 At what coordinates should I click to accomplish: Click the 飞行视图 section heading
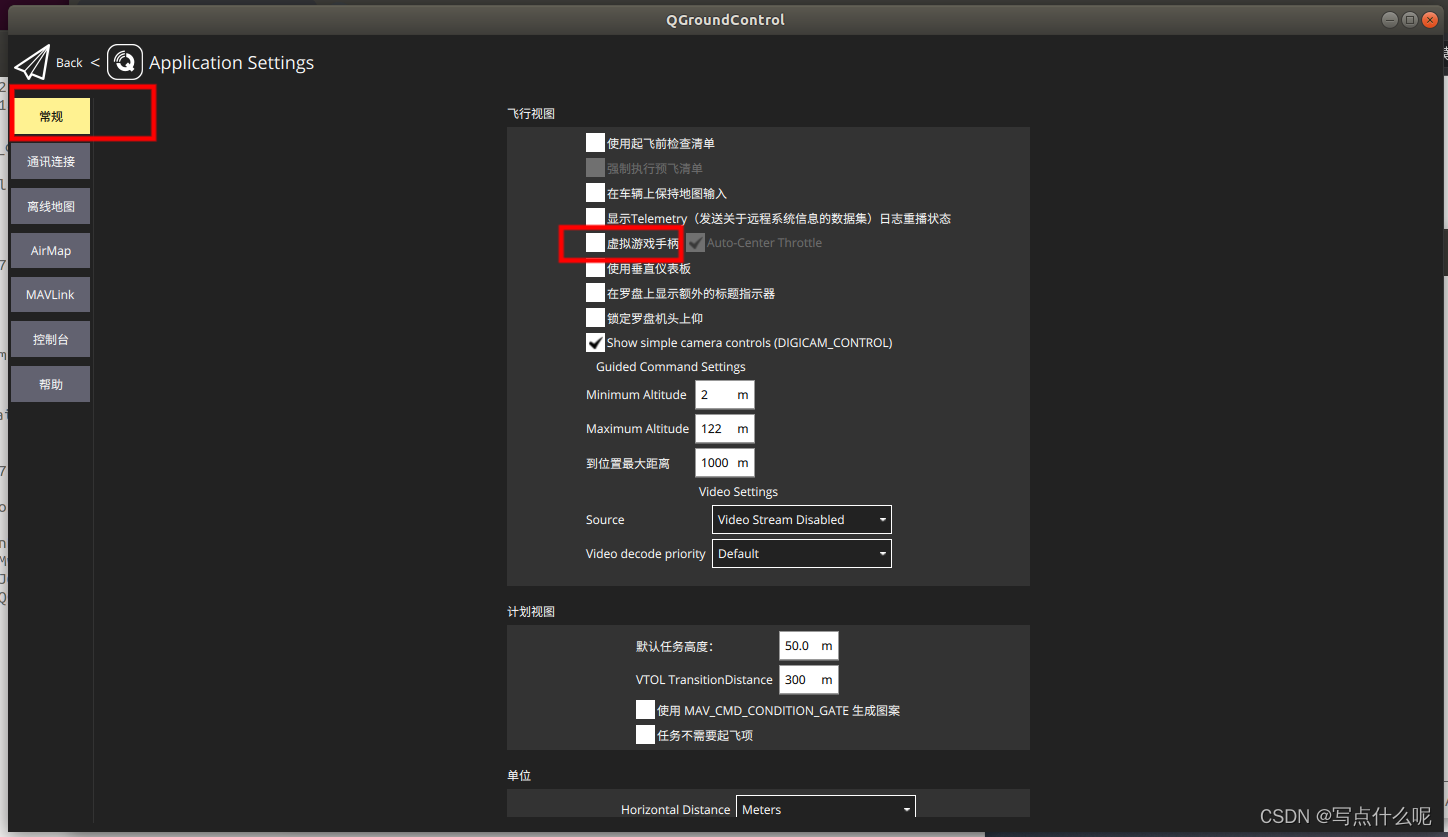point(531,114)
